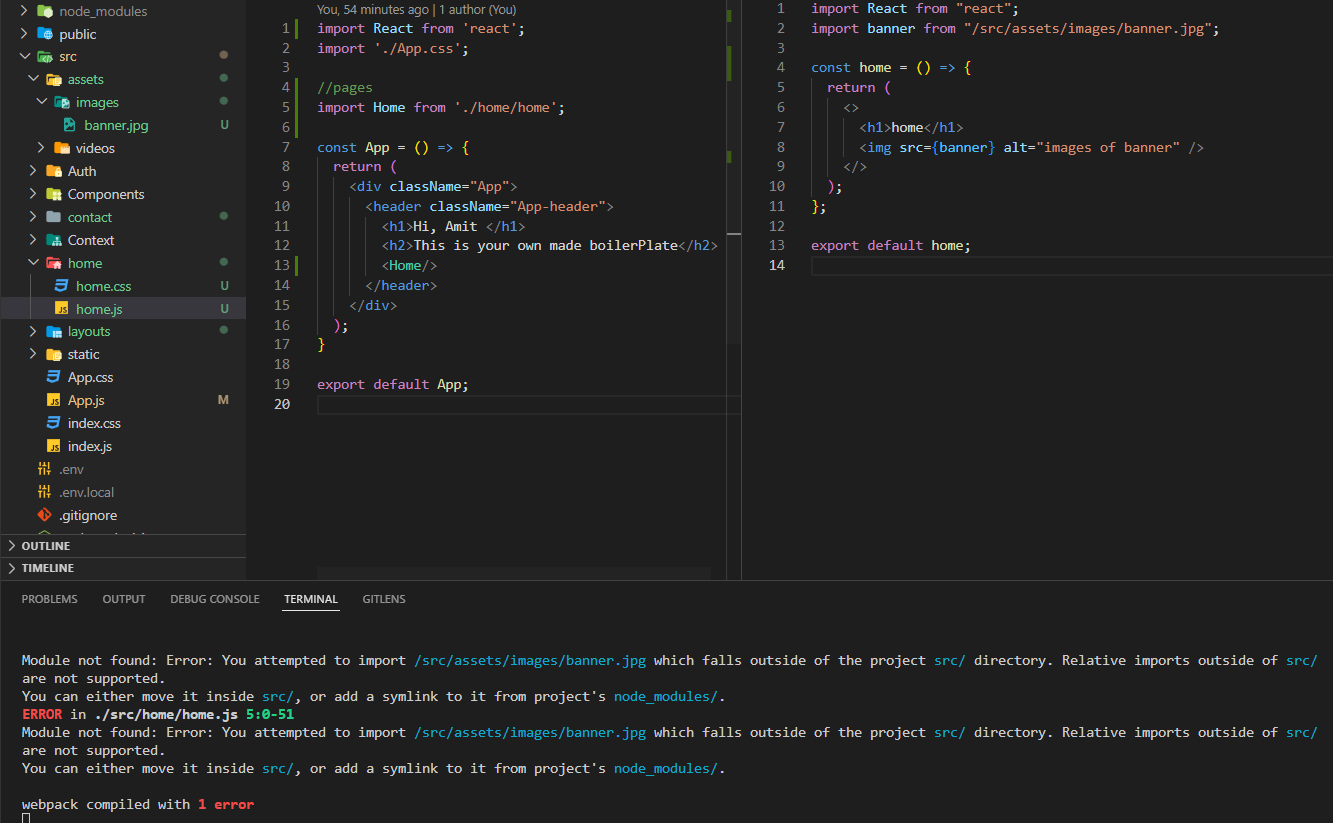Click the .env.local file icon

(44, 493)
